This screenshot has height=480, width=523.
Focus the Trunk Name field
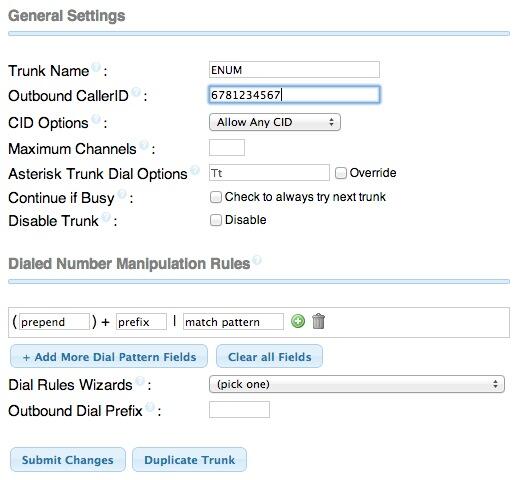pos(294,70)
